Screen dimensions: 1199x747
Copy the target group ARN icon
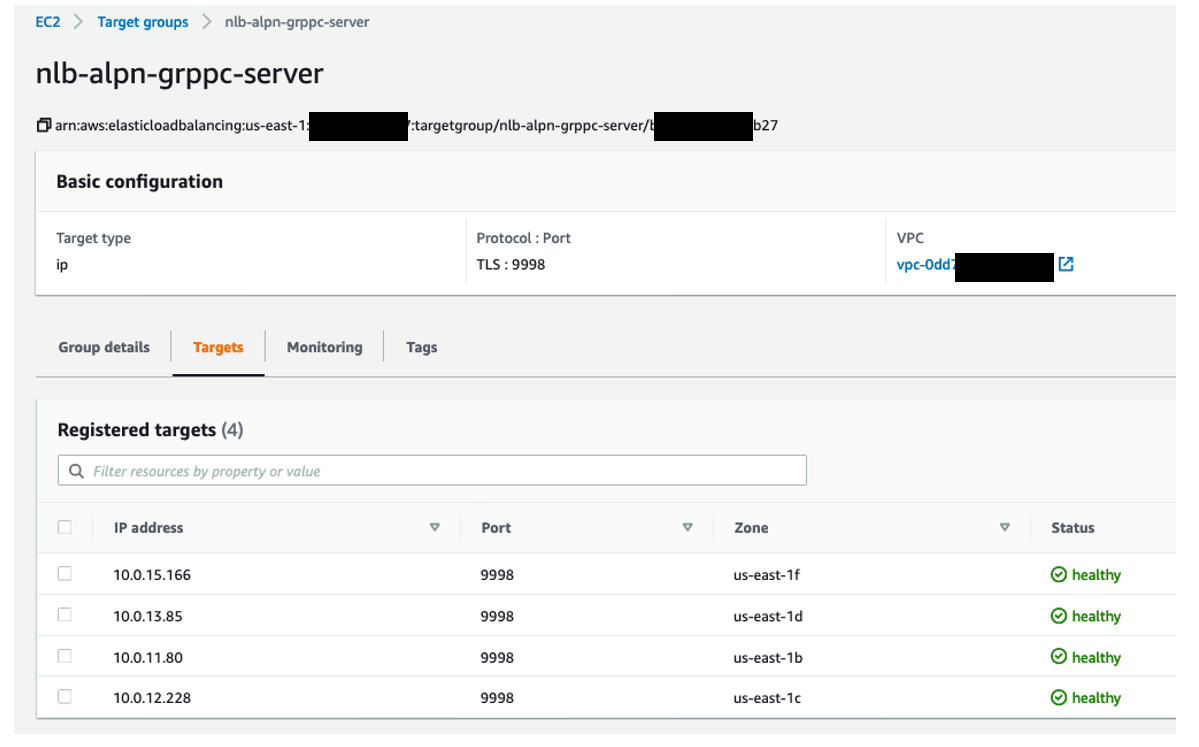coord(44,125)
